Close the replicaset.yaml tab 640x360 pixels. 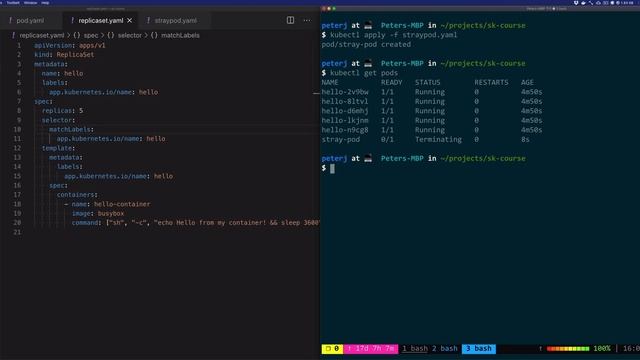130,20
